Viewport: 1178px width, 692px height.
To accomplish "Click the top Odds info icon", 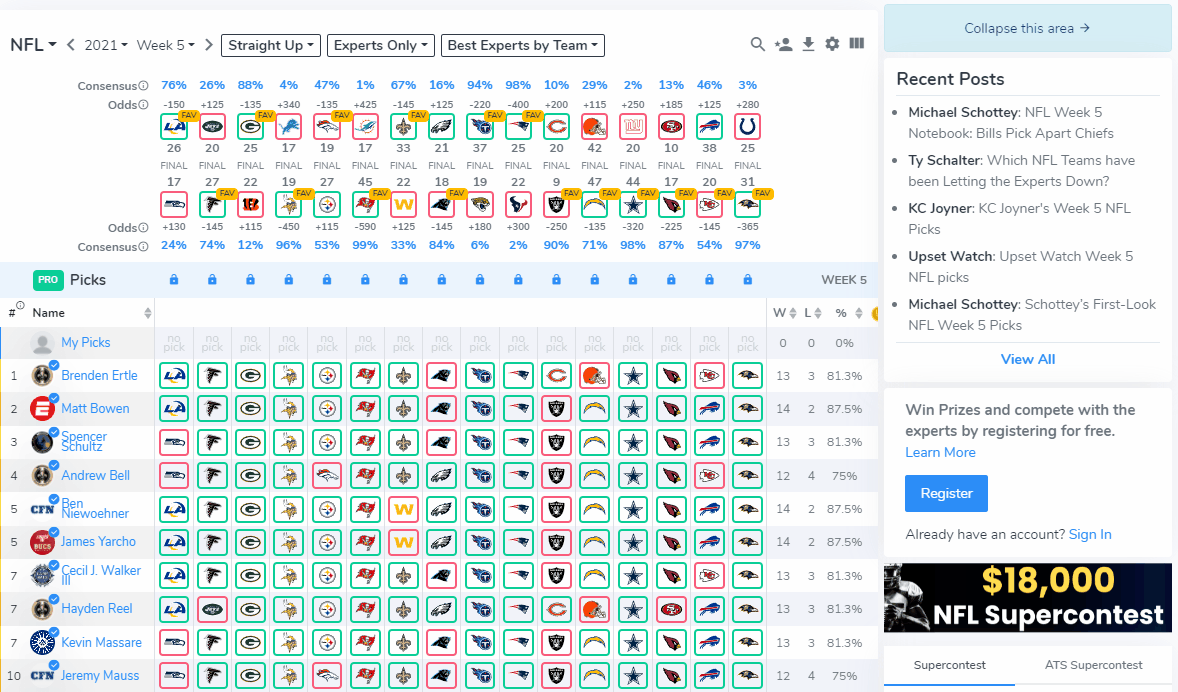I will click(x=143, y=104).
